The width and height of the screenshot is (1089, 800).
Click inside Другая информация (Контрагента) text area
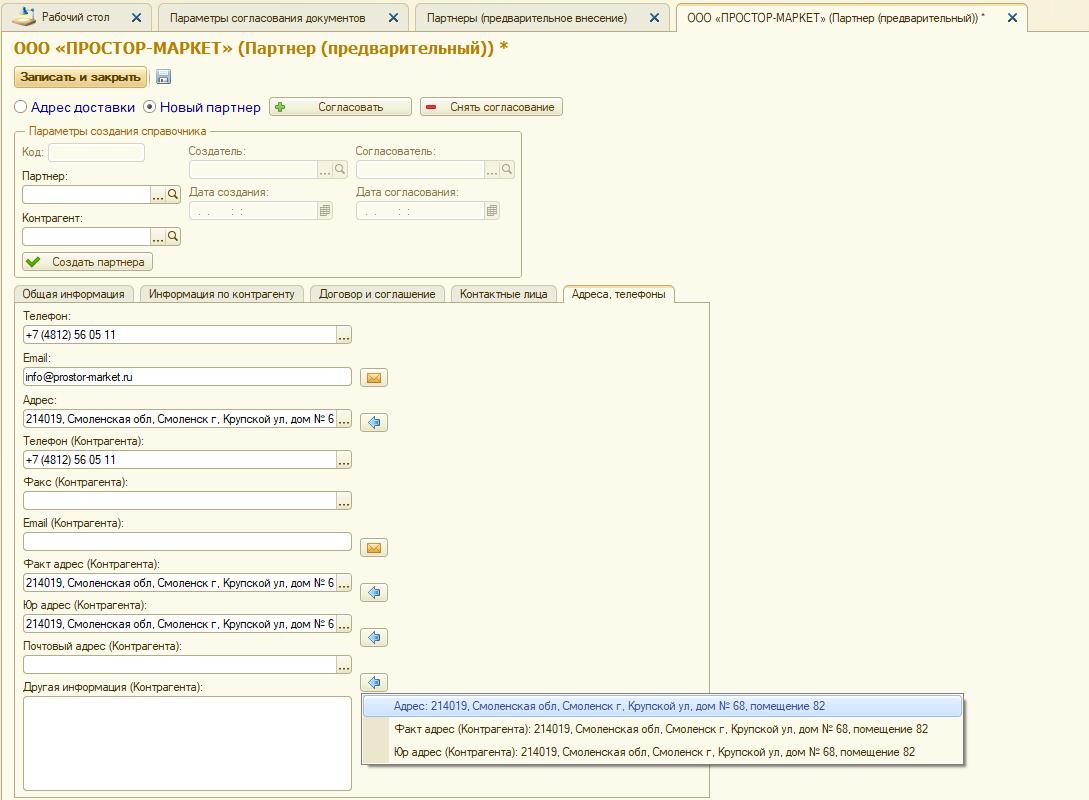coord(187,742)
